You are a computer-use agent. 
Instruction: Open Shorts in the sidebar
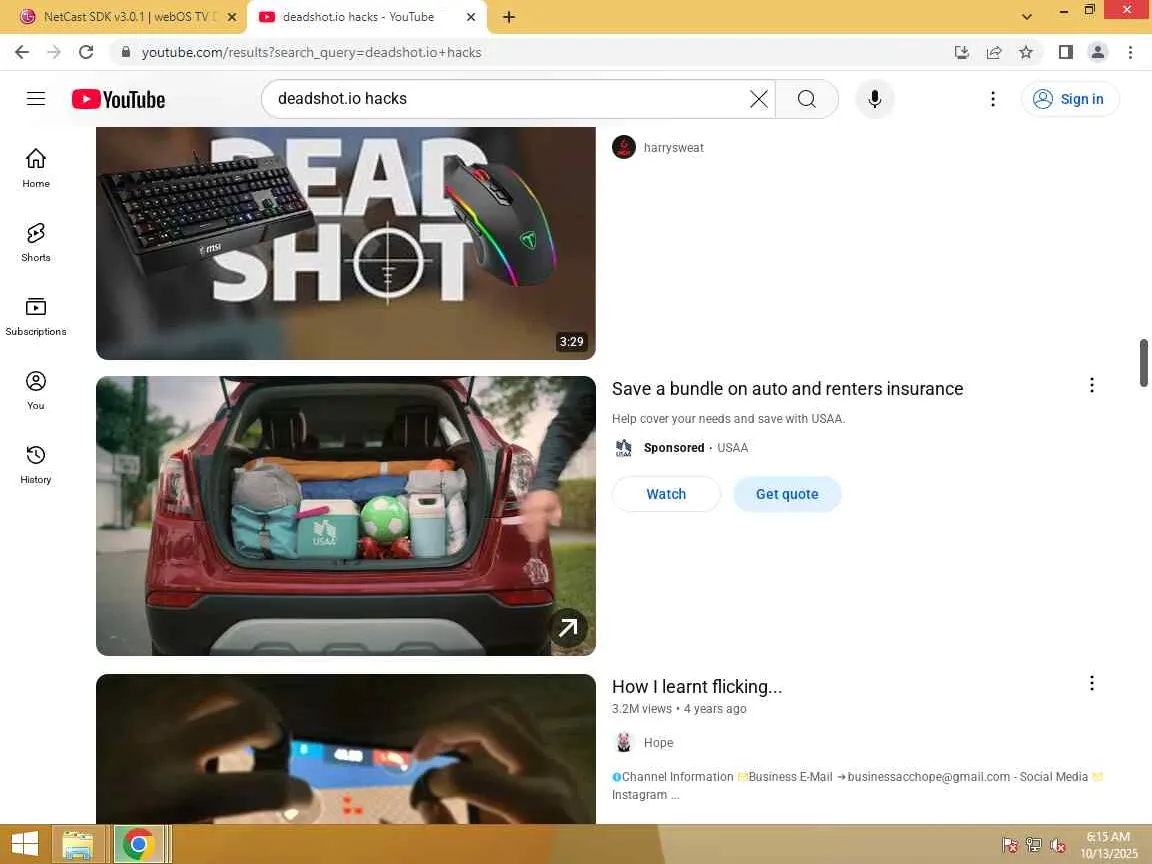pyautogui.click(x=36, y=242)
